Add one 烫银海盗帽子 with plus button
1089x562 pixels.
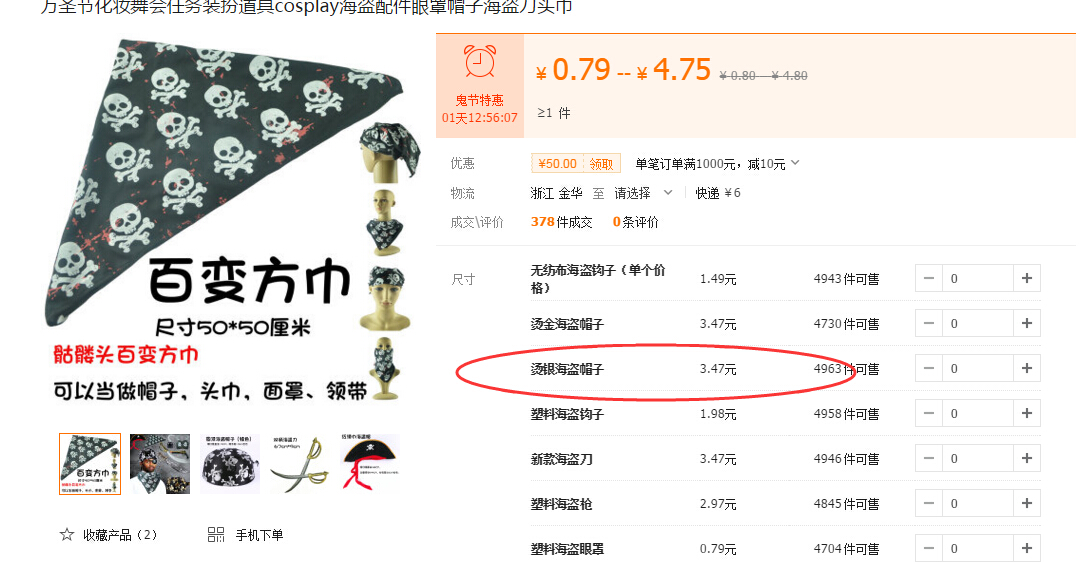(1026, 368)
